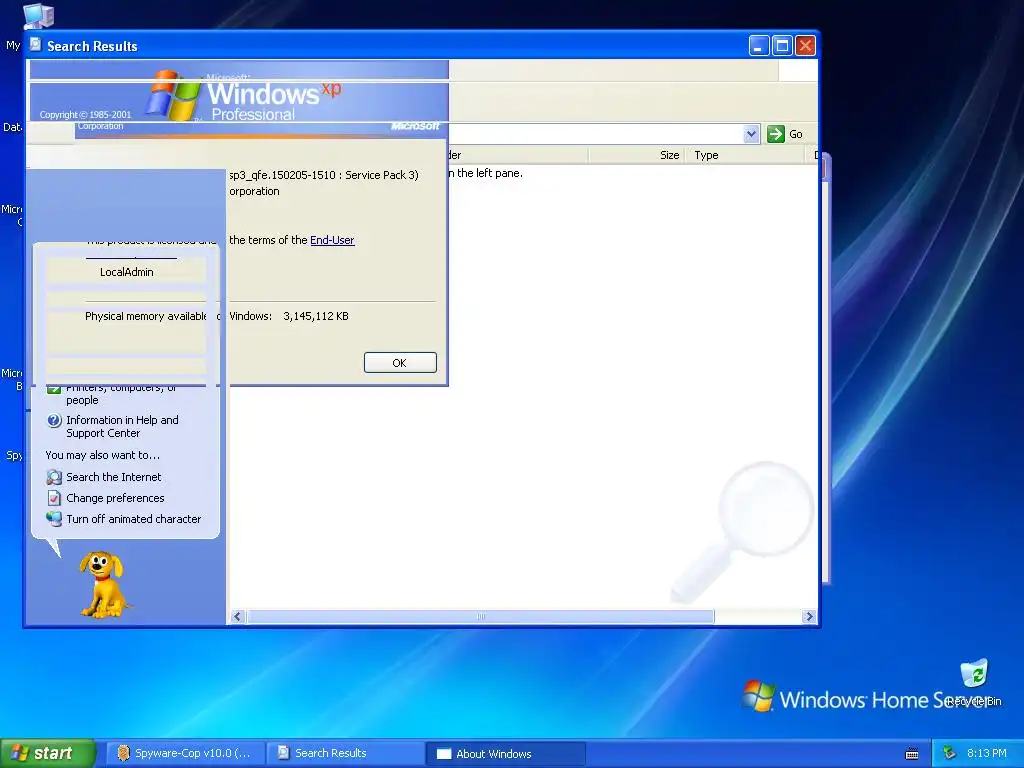This screenshot has height=768, width=1024.
Task: Click the Help and Support question mark icon
Action: click(54, 421)
